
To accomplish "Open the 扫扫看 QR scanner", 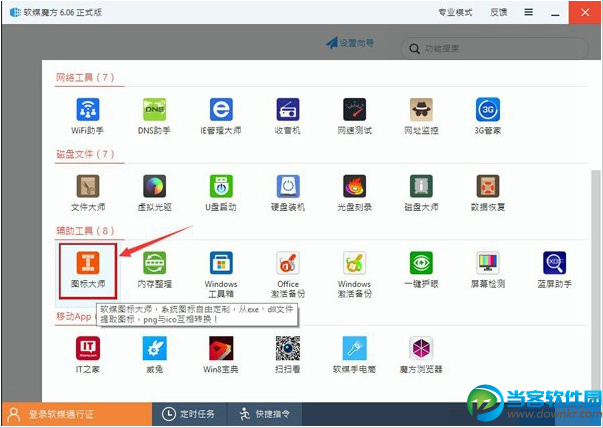I will click(288, 355).
